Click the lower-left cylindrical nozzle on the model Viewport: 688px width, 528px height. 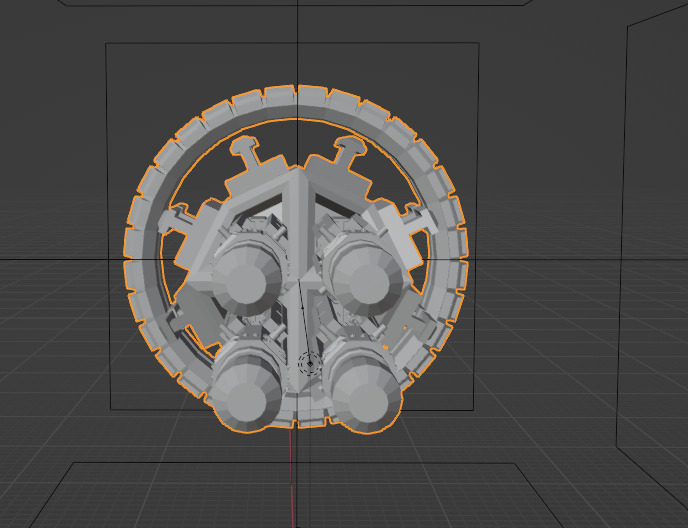(x=246, y=389)
